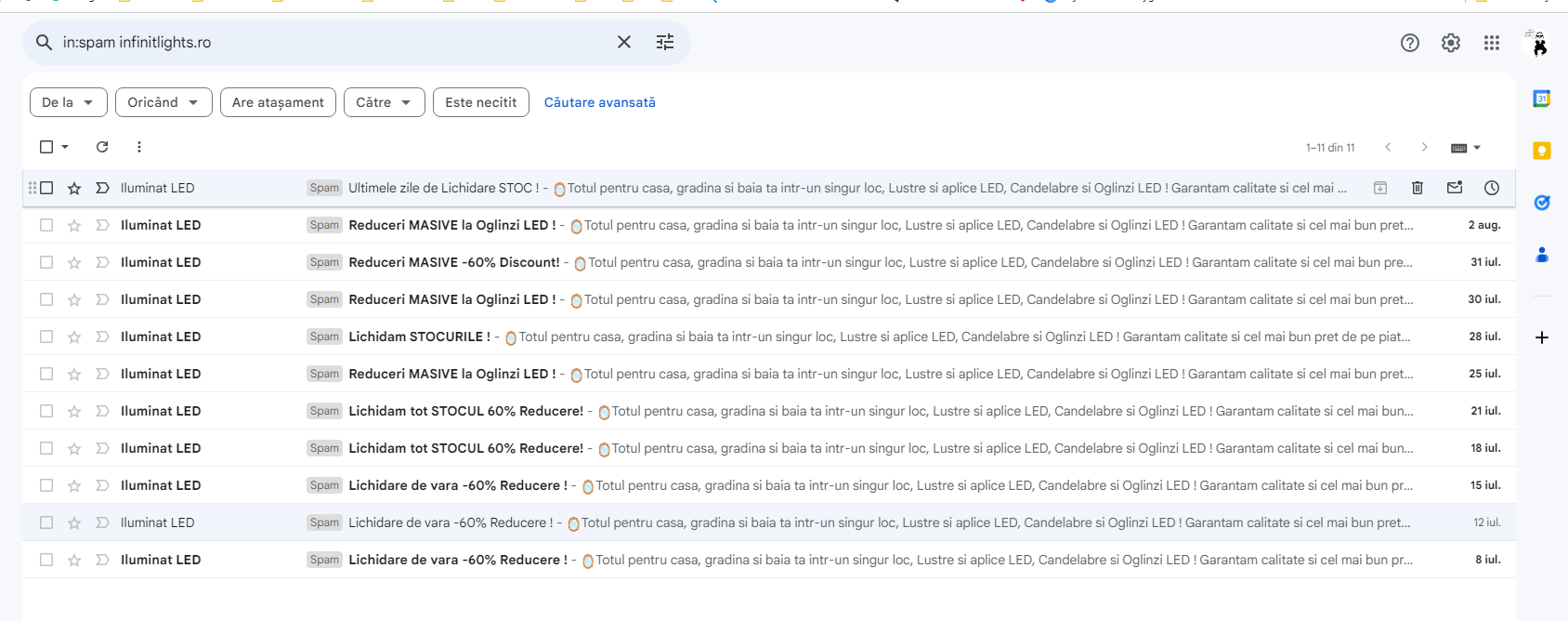Open Google Calendar side panel

pos(1541,99)
